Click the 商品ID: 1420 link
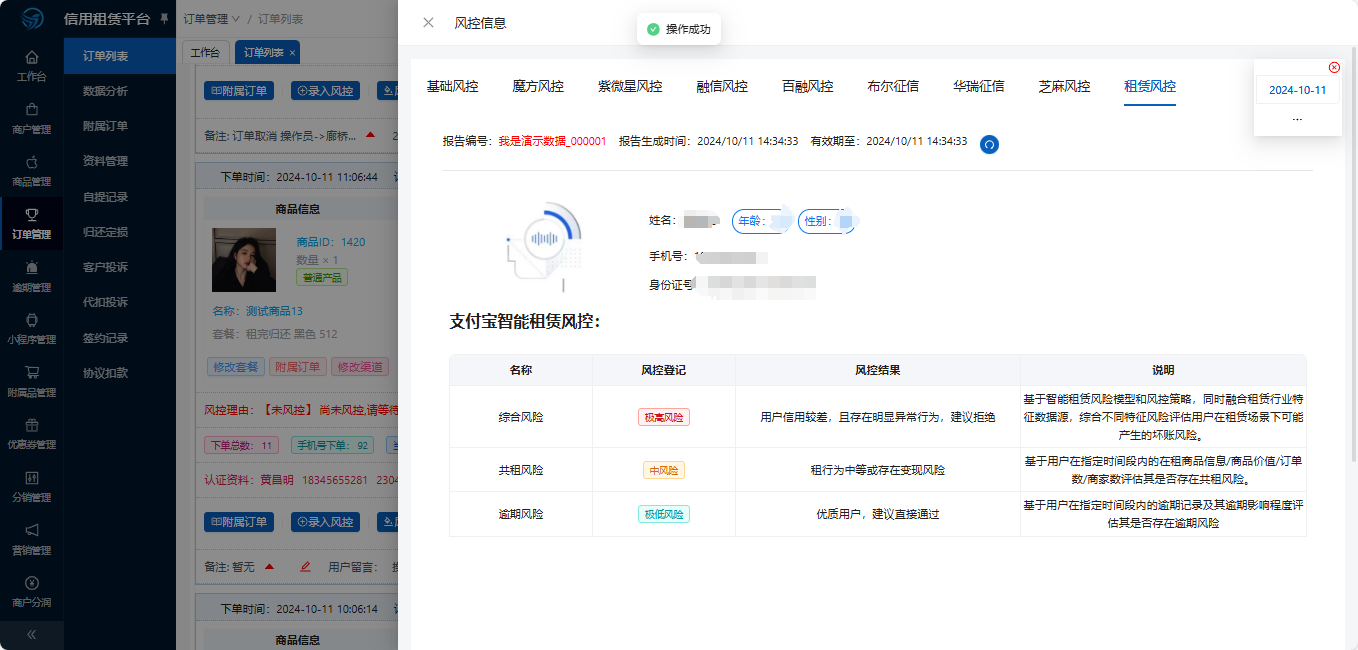Screen dimensions: 1358x650 331,242
